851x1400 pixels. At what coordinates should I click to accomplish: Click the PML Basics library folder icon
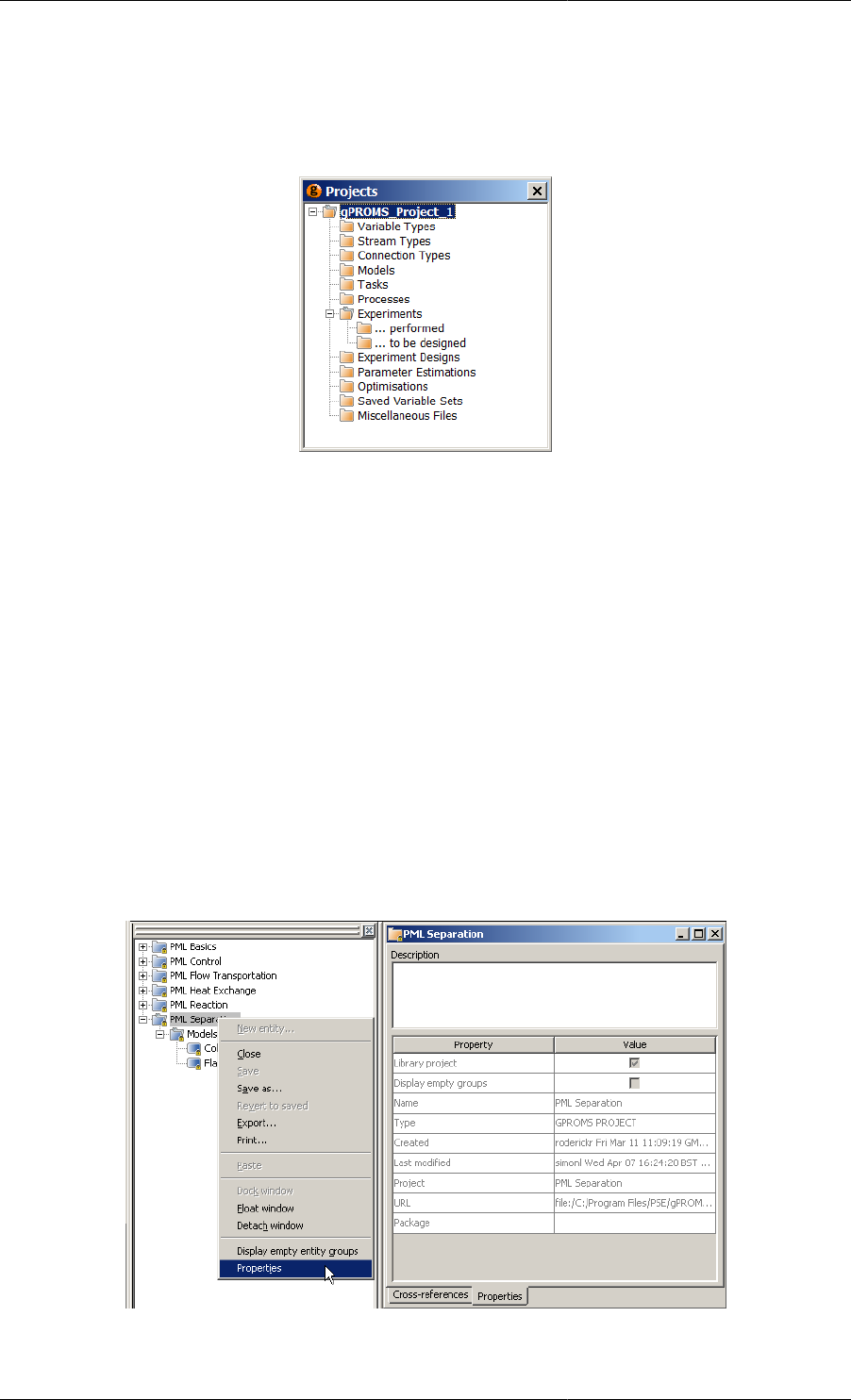click(x=159, y=947)
